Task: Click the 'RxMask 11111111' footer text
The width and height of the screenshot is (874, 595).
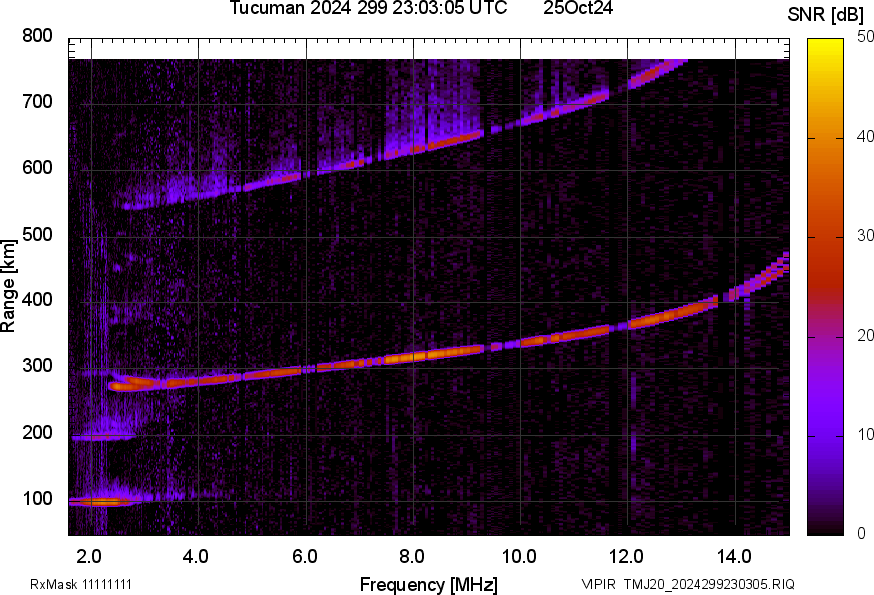Action: [x=81, y=584]
